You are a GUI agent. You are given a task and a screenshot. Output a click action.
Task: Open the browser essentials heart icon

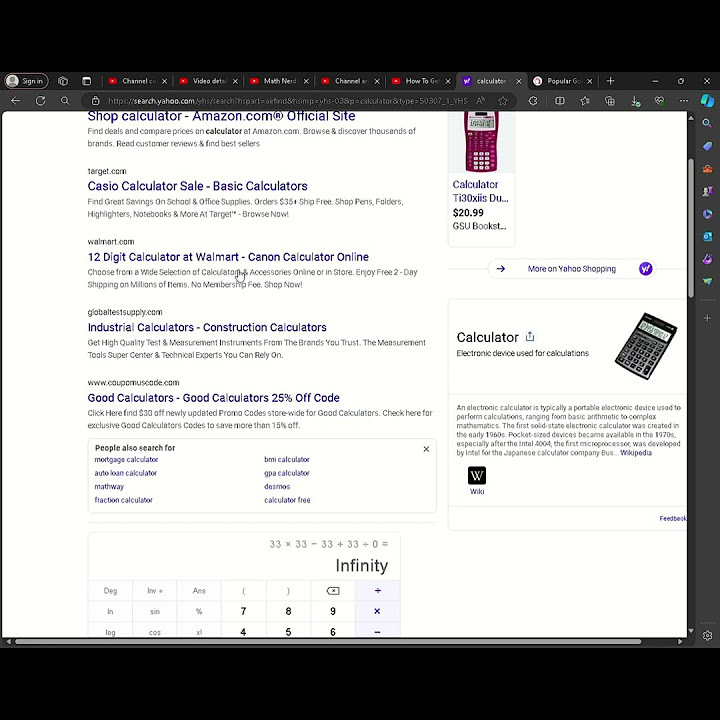[x=659, y=101]
